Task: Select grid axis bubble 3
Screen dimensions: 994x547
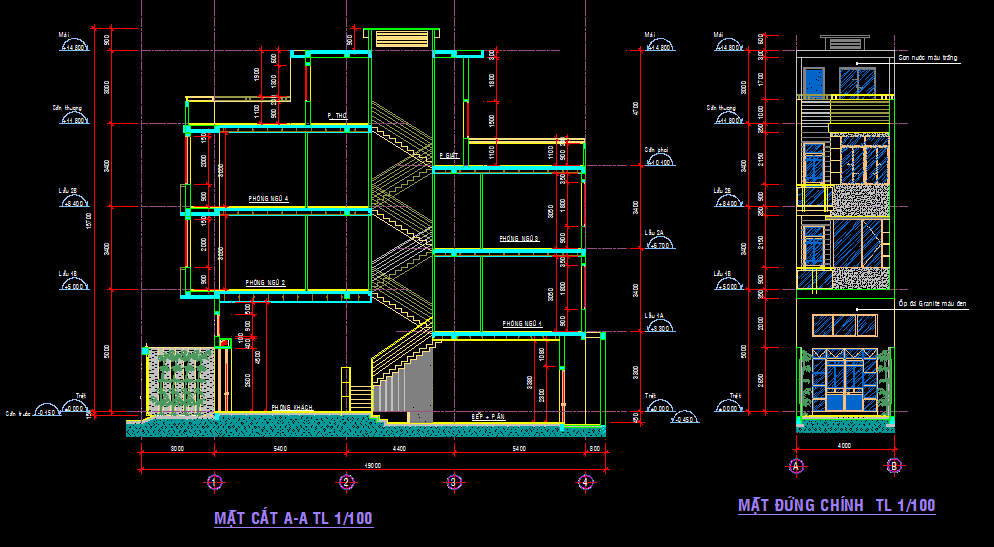Action: [453, 482]
